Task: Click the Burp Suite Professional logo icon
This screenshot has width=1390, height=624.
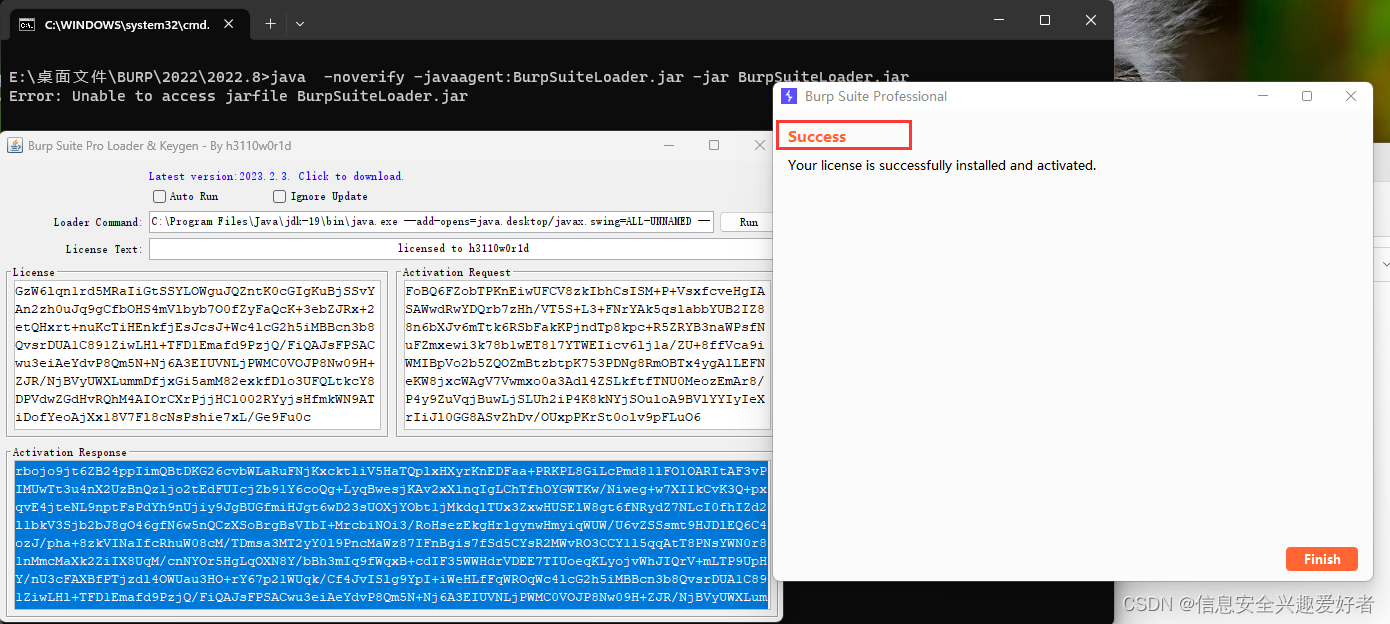Action: pyautogui.click(x=789, y=96)
